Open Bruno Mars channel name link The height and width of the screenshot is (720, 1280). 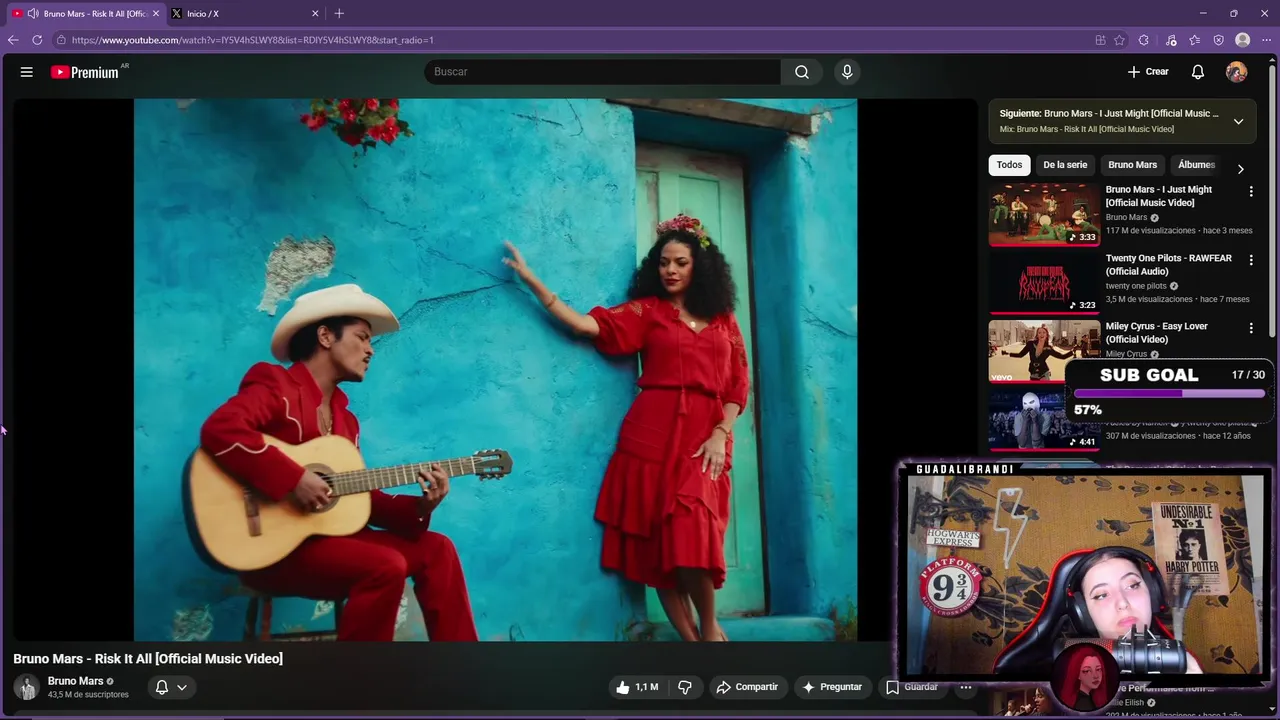tap(76, 681)
